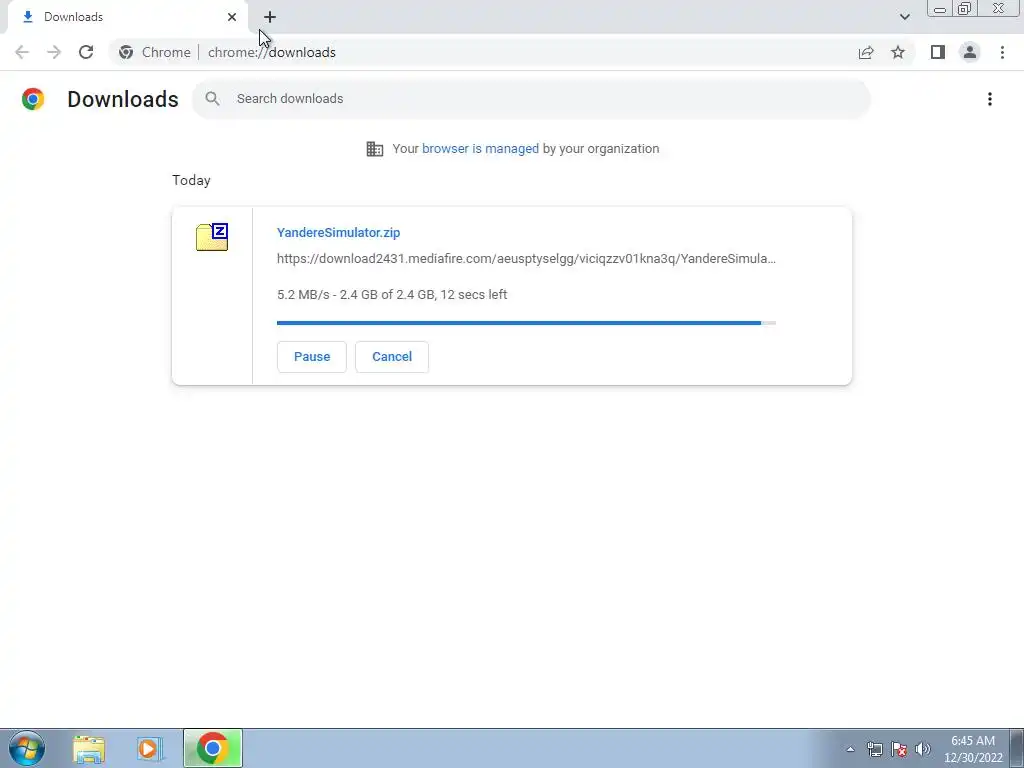Click the download speed status text

click(x=392, y=295)
